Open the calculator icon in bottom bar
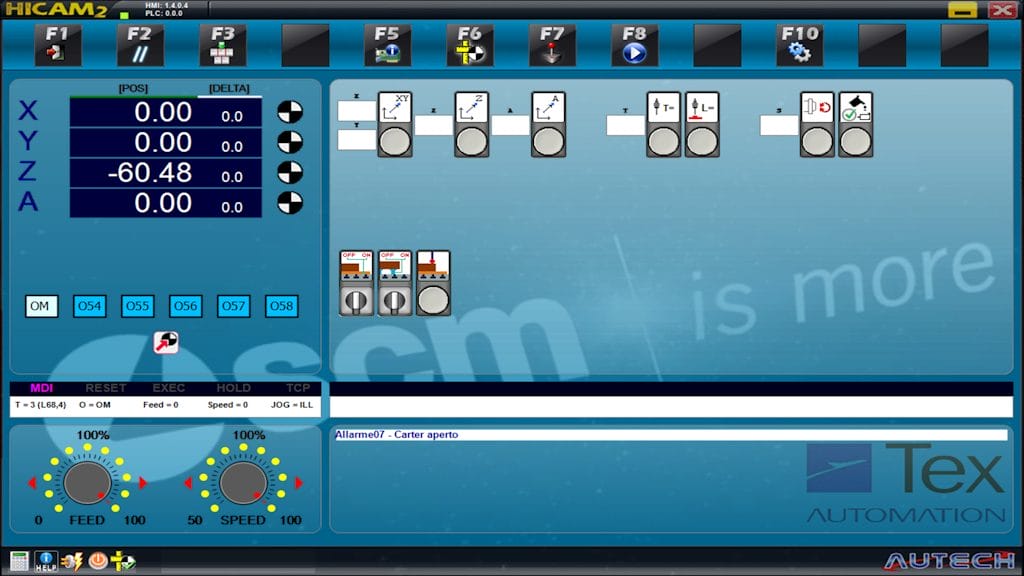Image resolution: width=1024 pixels, height=576 pixels. (x=19, y=561)
